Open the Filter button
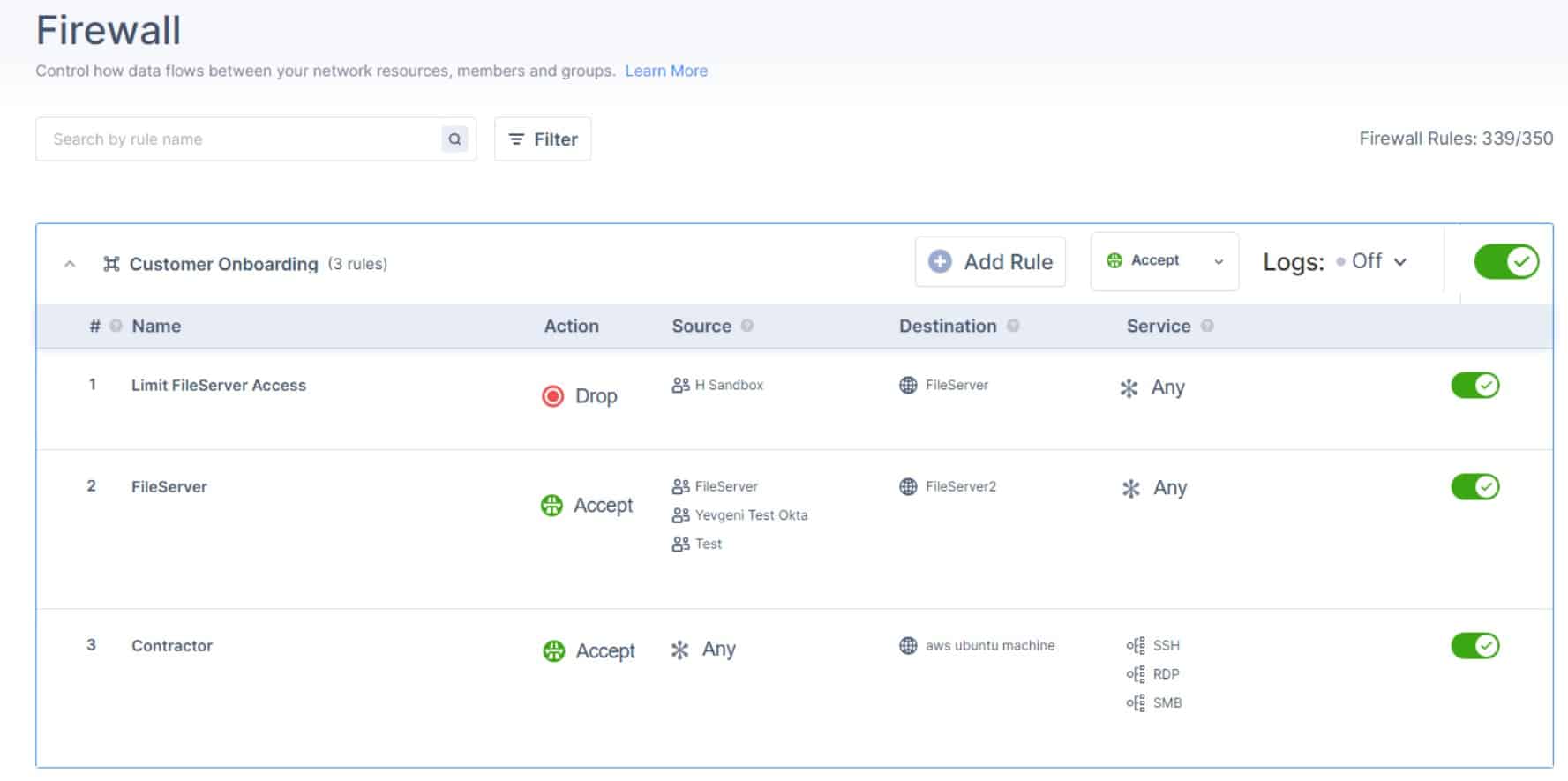1568x781 pixels. point(543,139)
